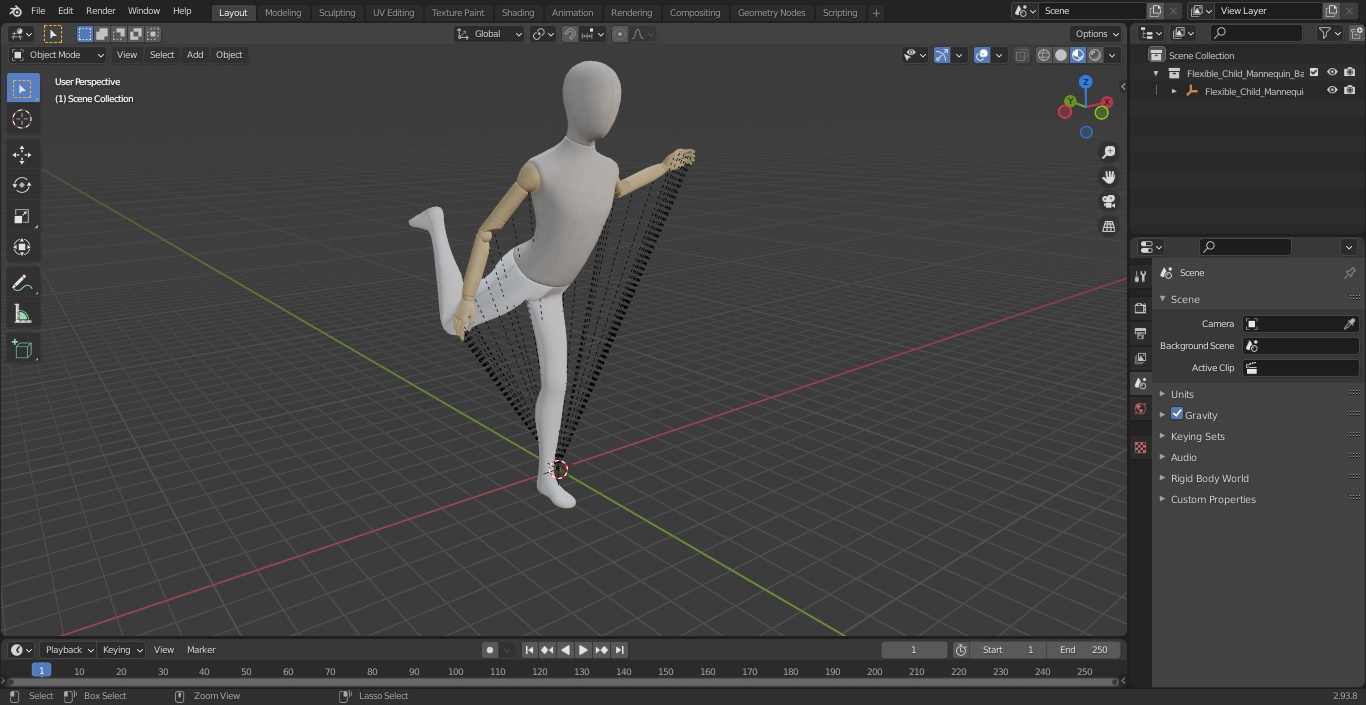Switch to wireframe viewport shading
The image size is (1366, 705).
1044,55
